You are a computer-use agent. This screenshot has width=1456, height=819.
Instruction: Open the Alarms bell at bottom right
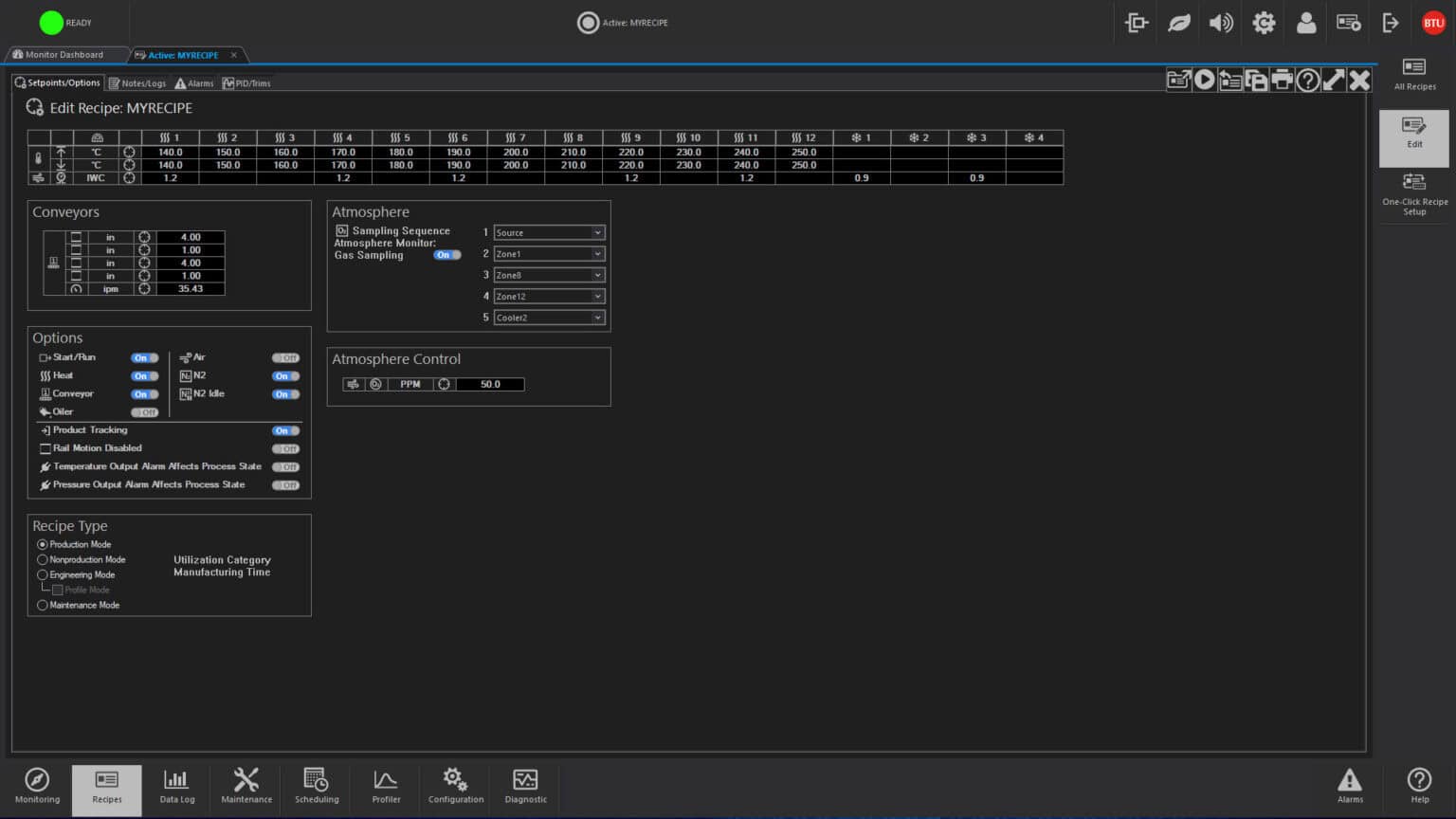coord(1350,787)
